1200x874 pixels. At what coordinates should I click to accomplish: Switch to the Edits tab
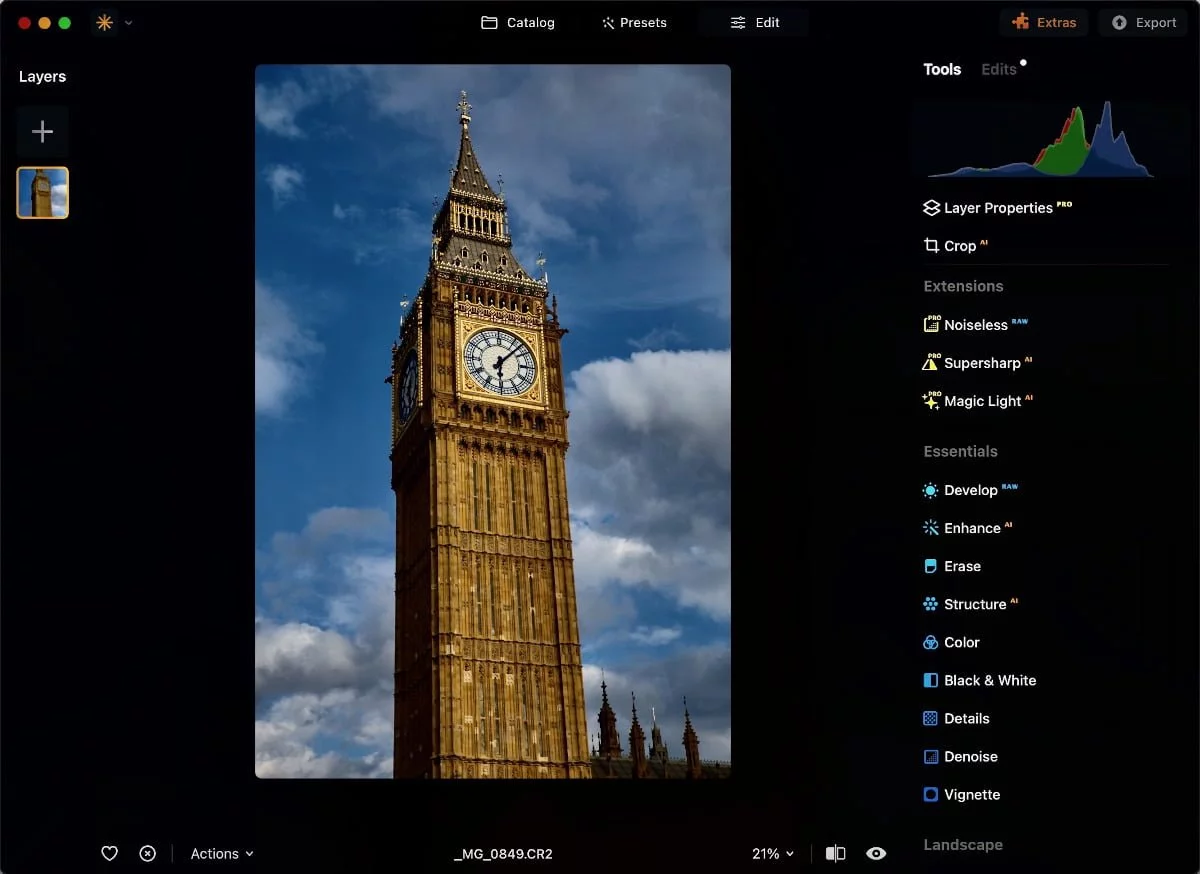[x=998, y=69]
